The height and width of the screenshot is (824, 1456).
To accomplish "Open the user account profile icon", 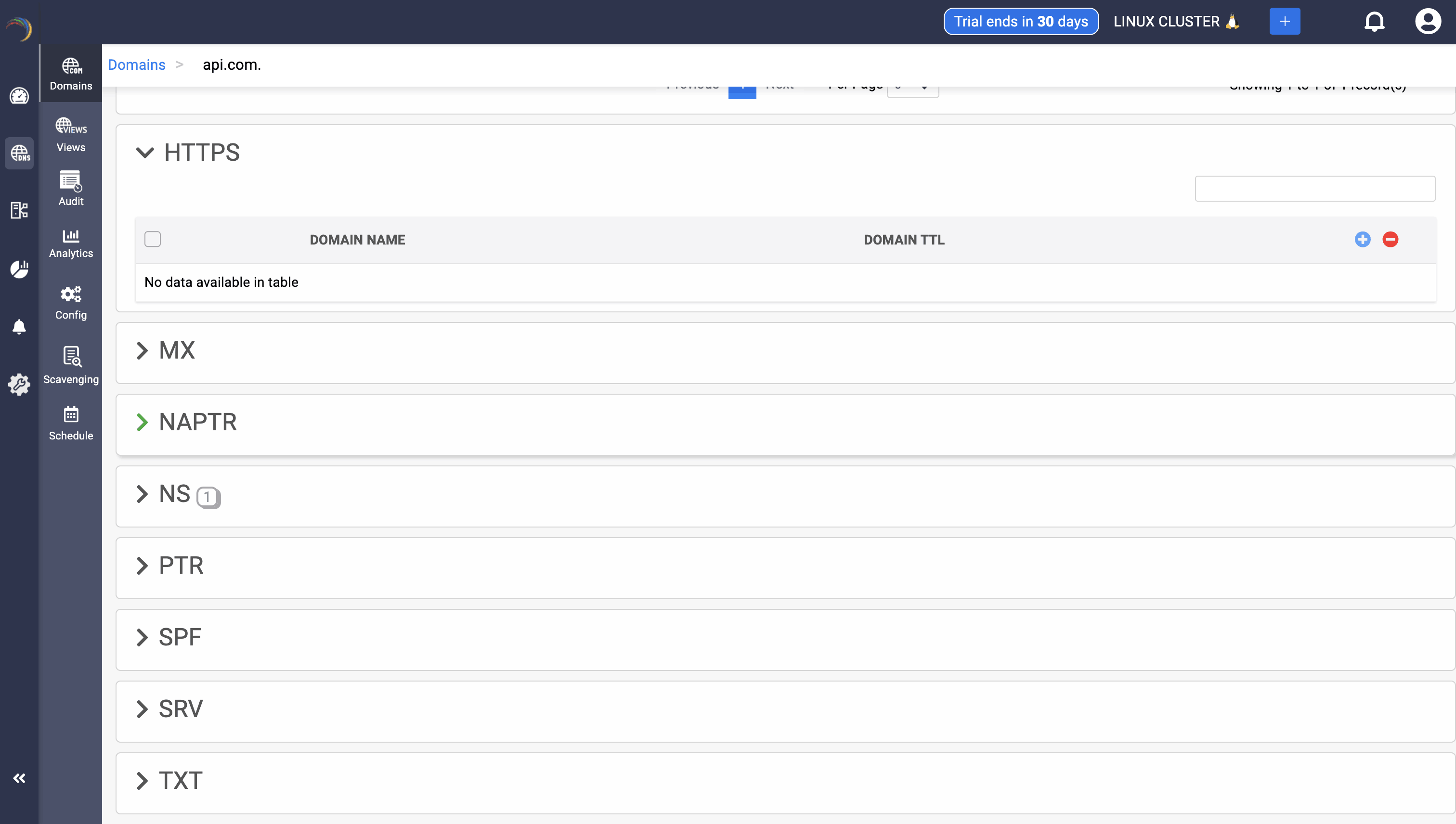I will click(1428, 22).
